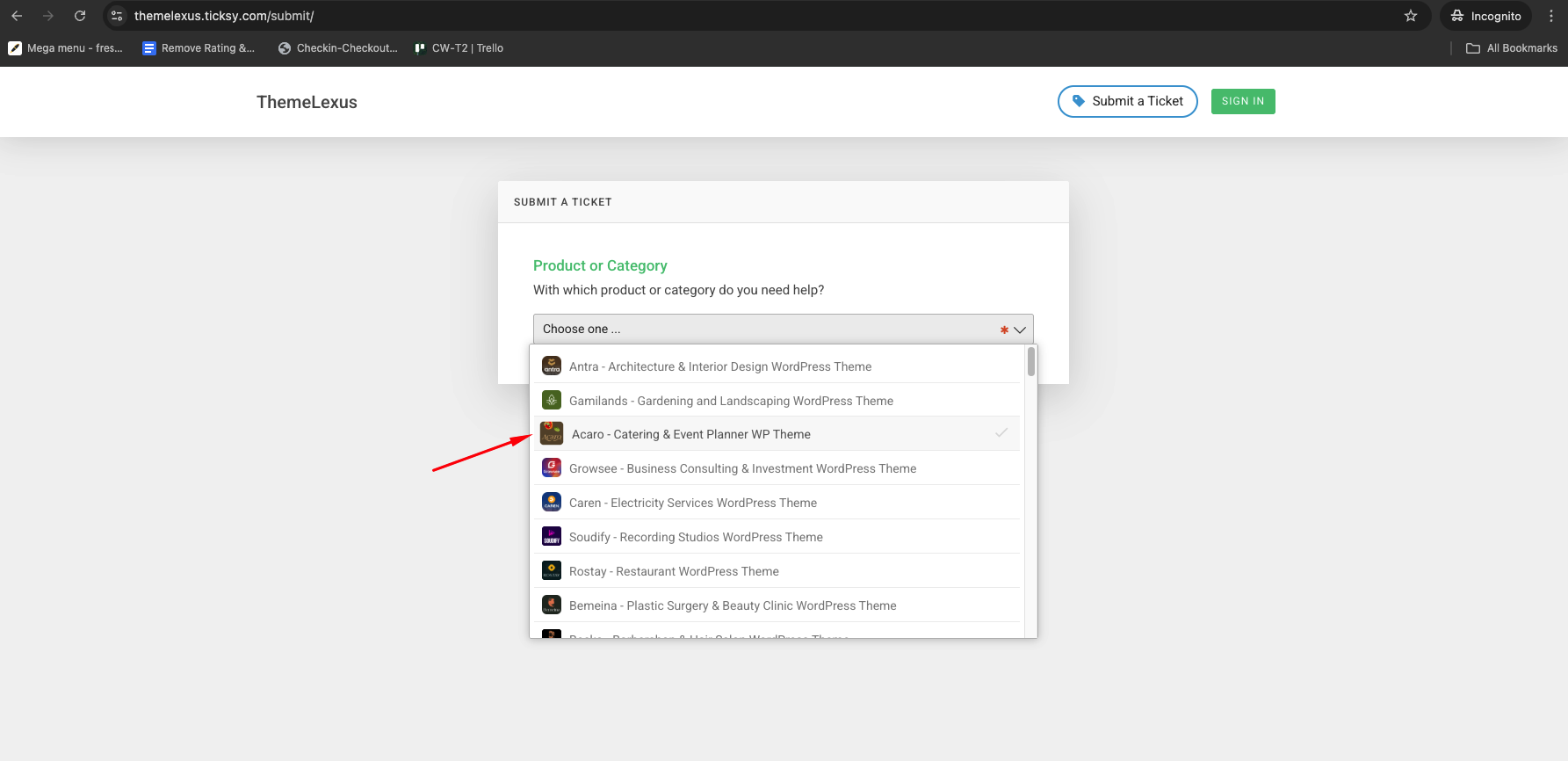Open Mega menu bookmark
The width and height of the screenshot is (1568, 761).
click(66, 48)
